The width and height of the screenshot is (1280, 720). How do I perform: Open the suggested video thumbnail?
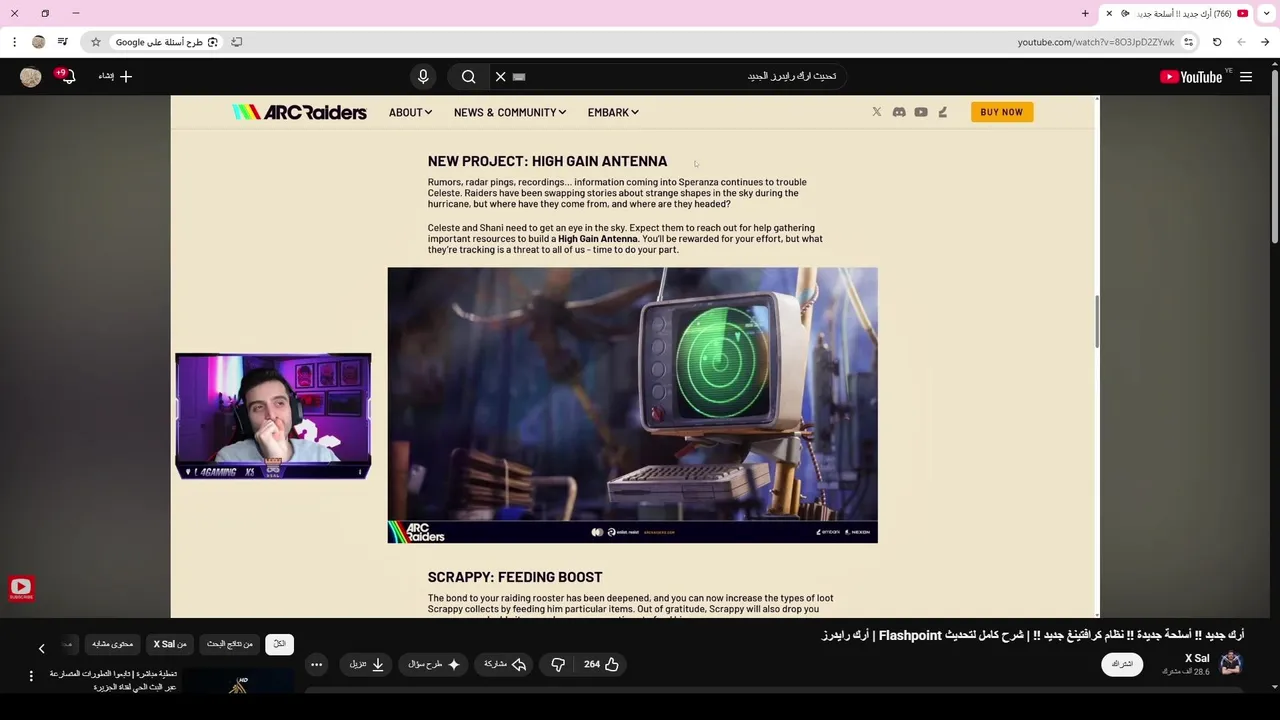(240, 682)
